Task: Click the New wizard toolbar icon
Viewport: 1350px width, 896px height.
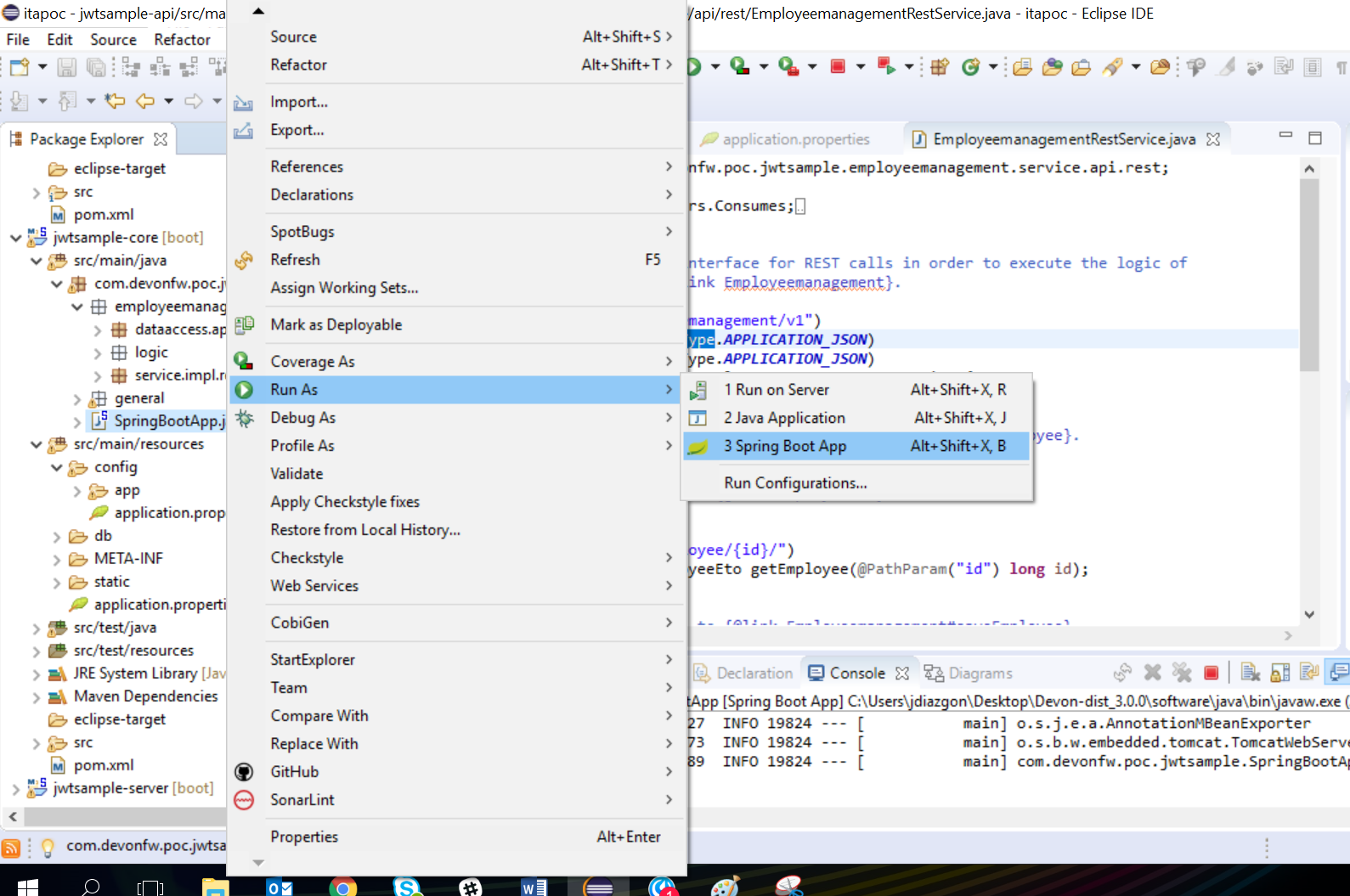Action: pyautogui.click(x=19, y=66)
